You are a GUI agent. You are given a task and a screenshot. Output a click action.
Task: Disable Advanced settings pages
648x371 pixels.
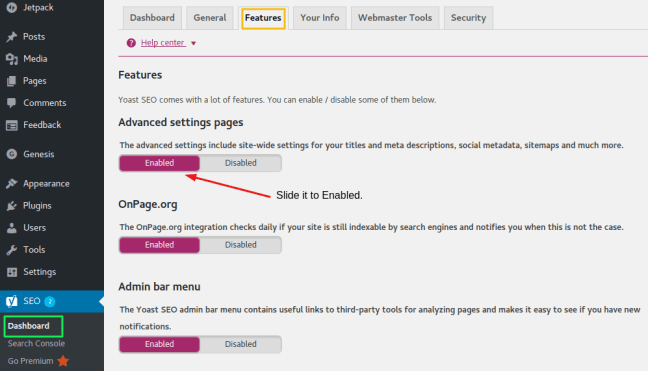pos(241,163)
